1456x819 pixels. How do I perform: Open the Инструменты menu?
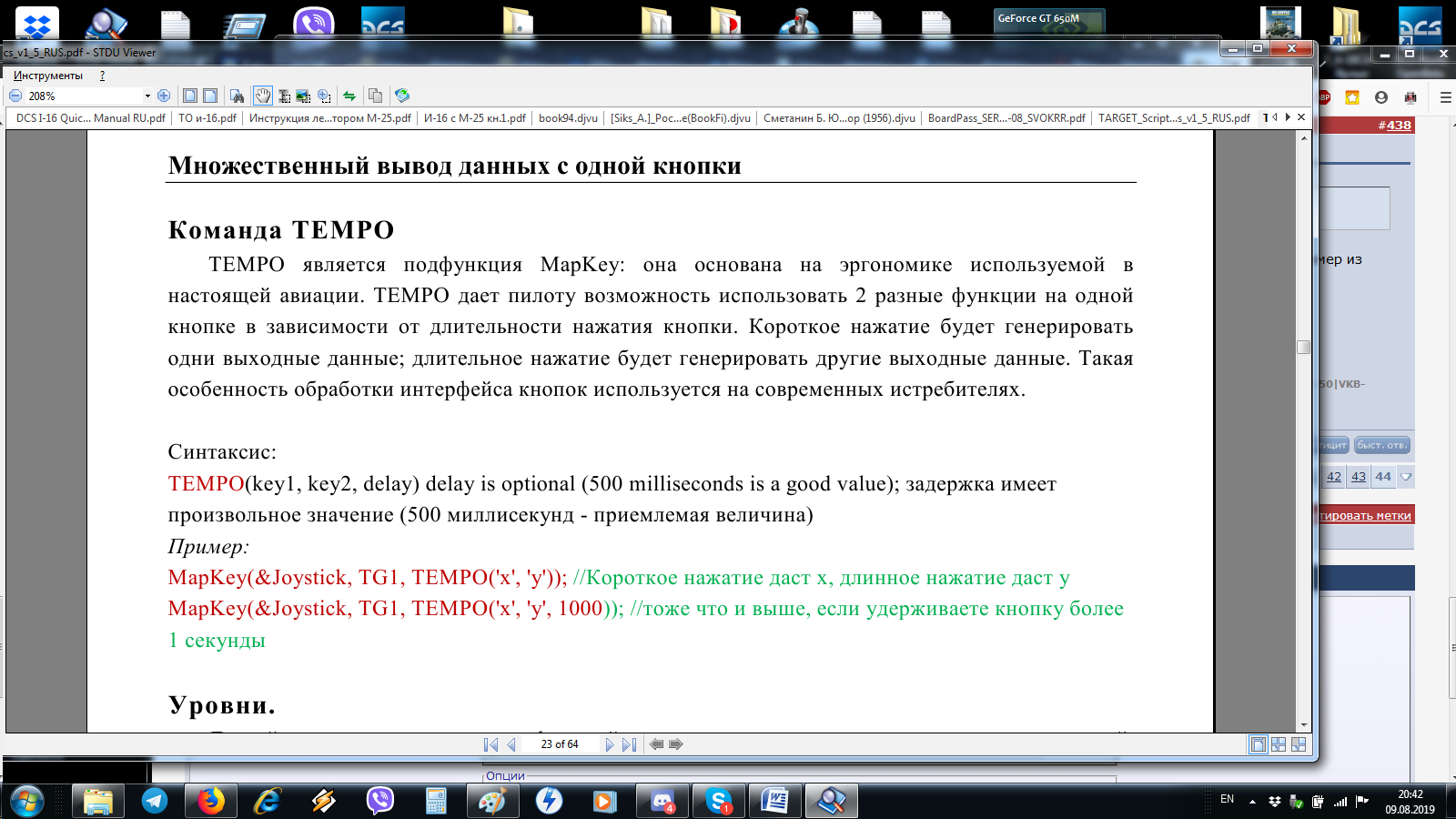tap(48, 76)
